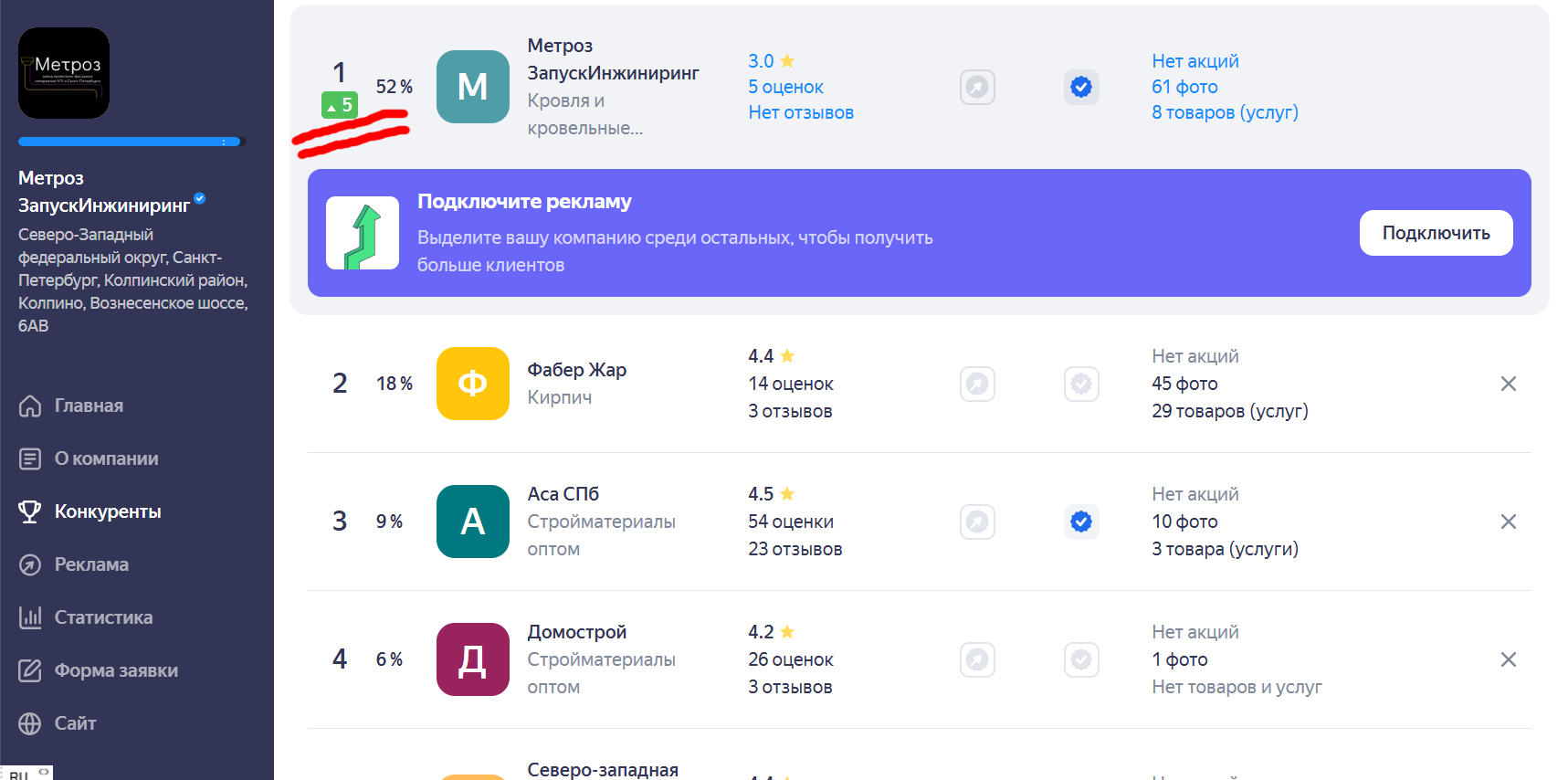Image resolution: width=1568 pixels, height=780 pixels.
Task: Click the RU language indicator
Action: (x=18, y=775)
